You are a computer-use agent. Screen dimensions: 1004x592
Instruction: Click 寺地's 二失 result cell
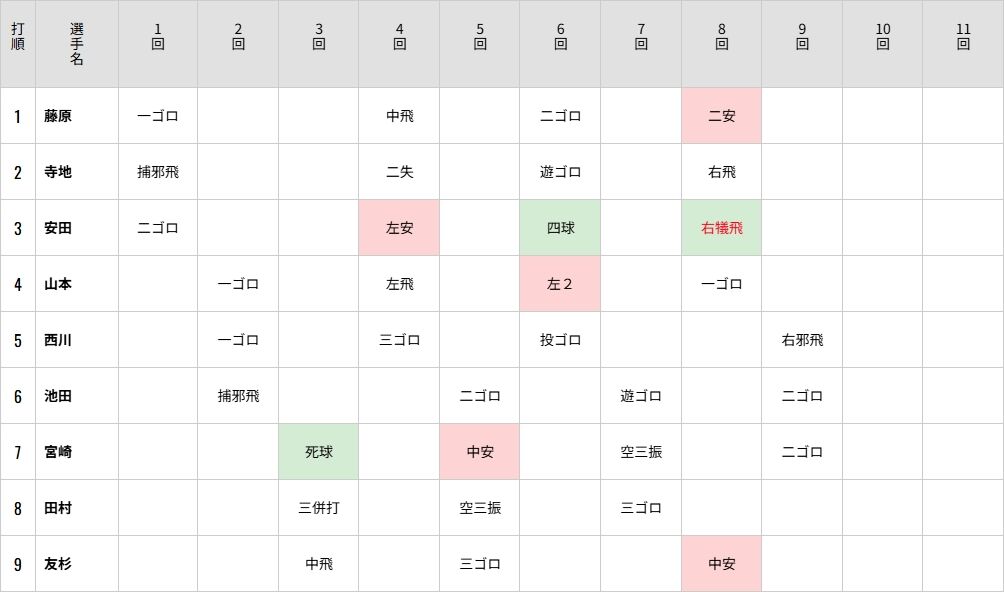[399, 172]
